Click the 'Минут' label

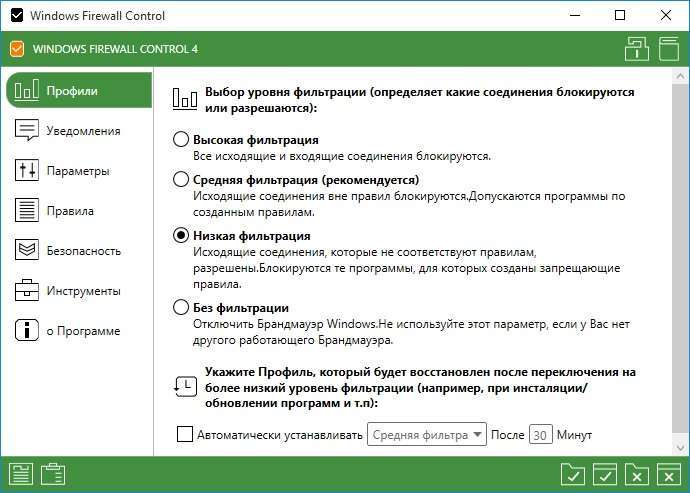(x=574, y=435)
